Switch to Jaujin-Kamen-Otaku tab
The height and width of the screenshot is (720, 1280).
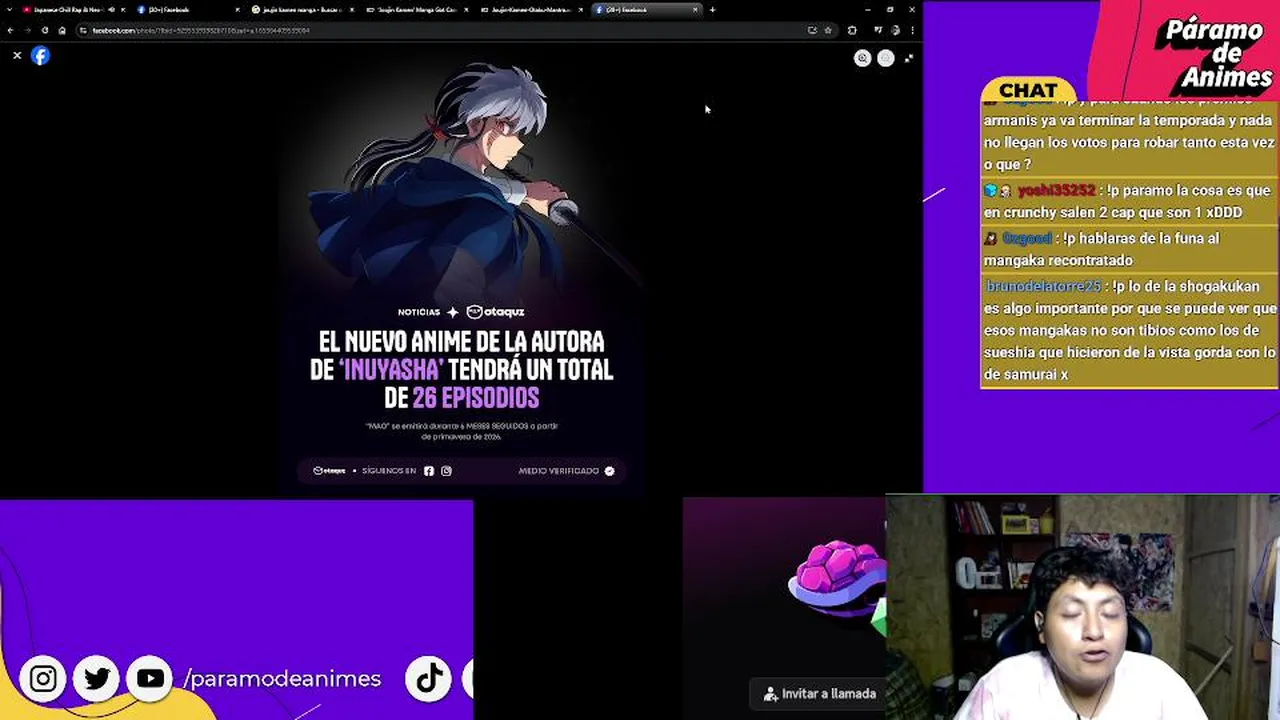(x=530, y=10)
